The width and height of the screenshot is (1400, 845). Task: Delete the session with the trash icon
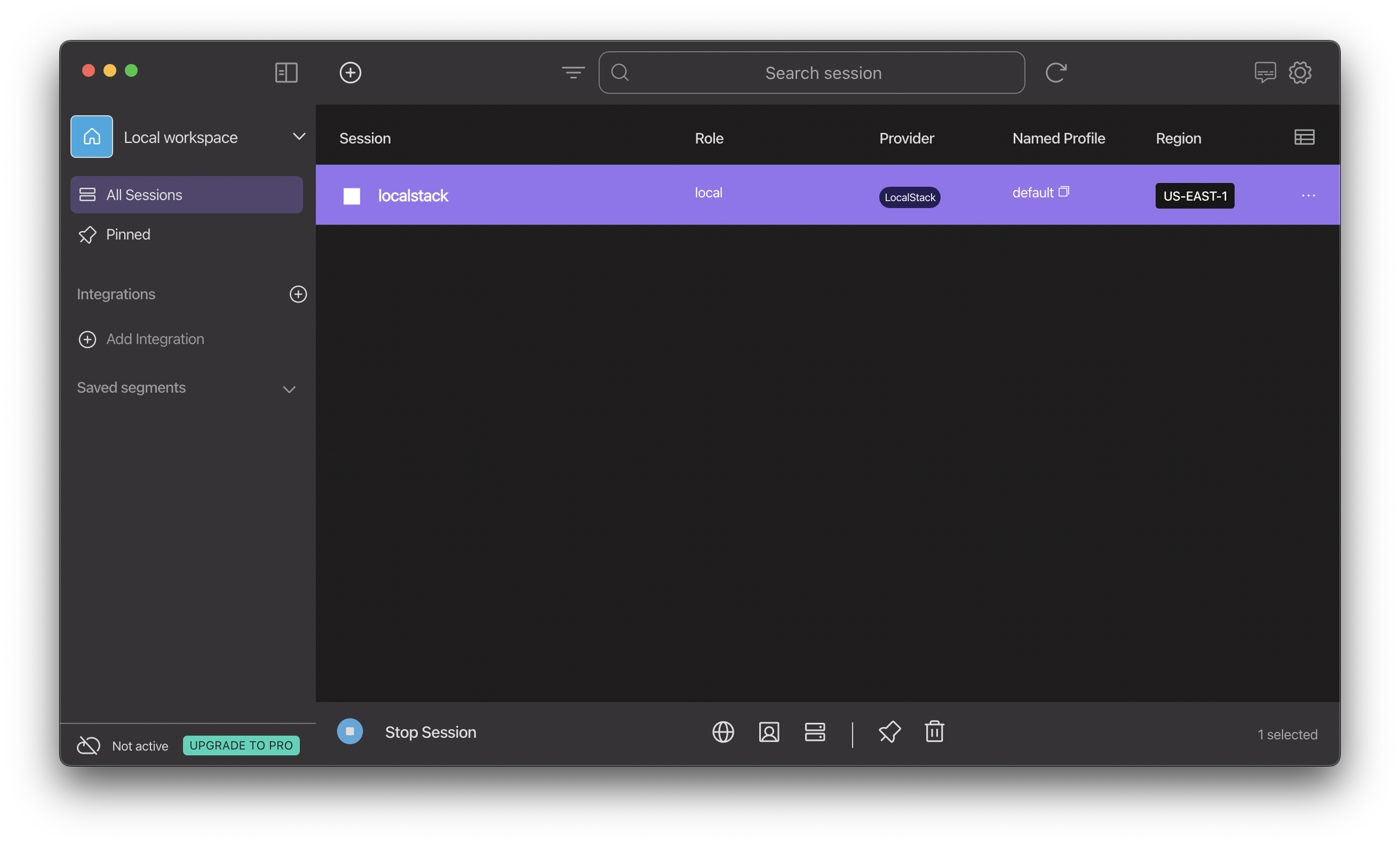[x=934, y=732]
